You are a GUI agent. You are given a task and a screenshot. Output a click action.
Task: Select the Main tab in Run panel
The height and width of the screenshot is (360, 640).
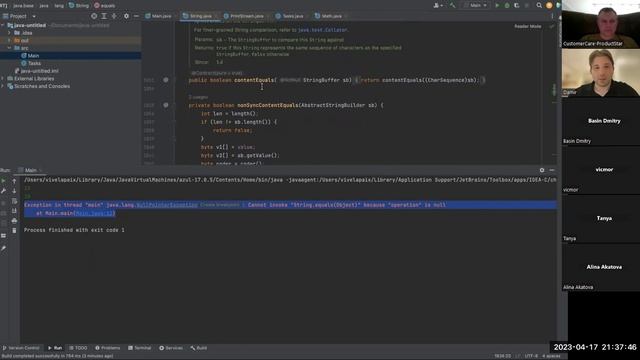[x=31, y=170]
